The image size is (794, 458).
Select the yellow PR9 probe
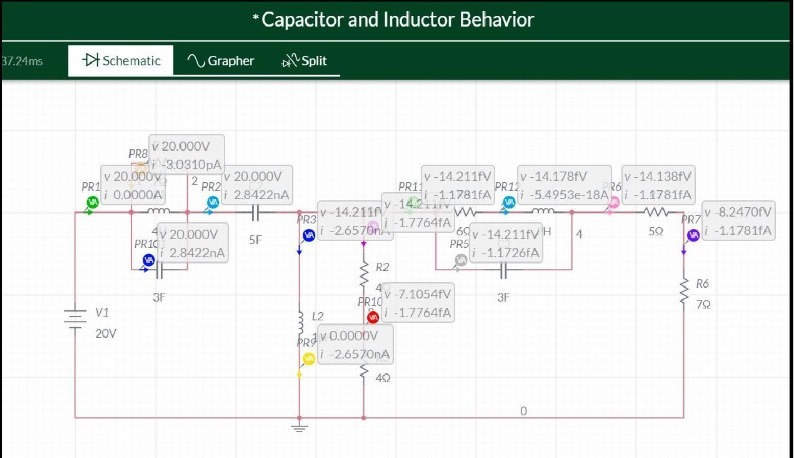coord(308,359)
